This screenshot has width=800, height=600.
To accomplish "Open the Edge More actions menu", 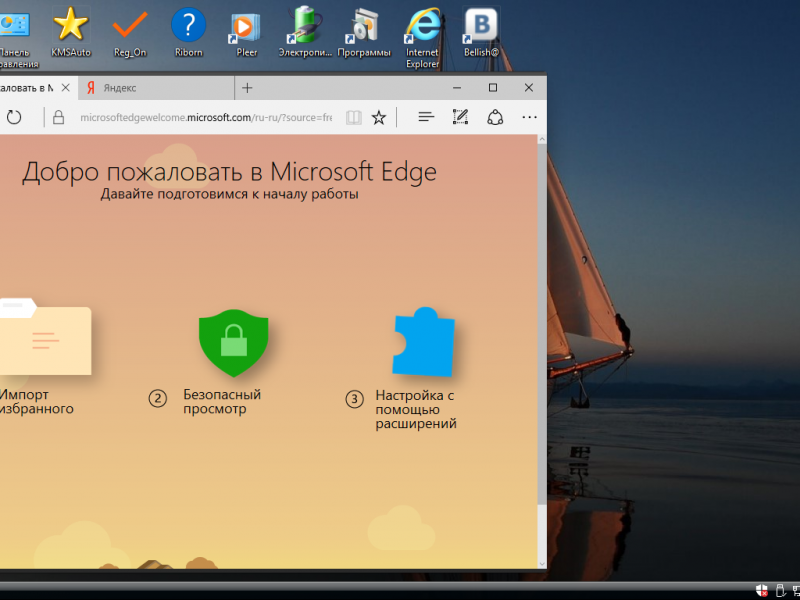I will 530,117.
